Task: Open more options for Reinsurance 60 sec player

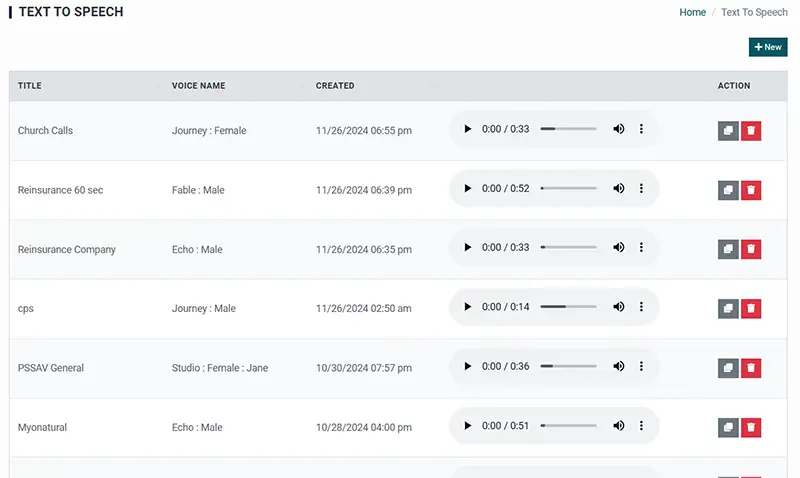Action: pos(641,188)
